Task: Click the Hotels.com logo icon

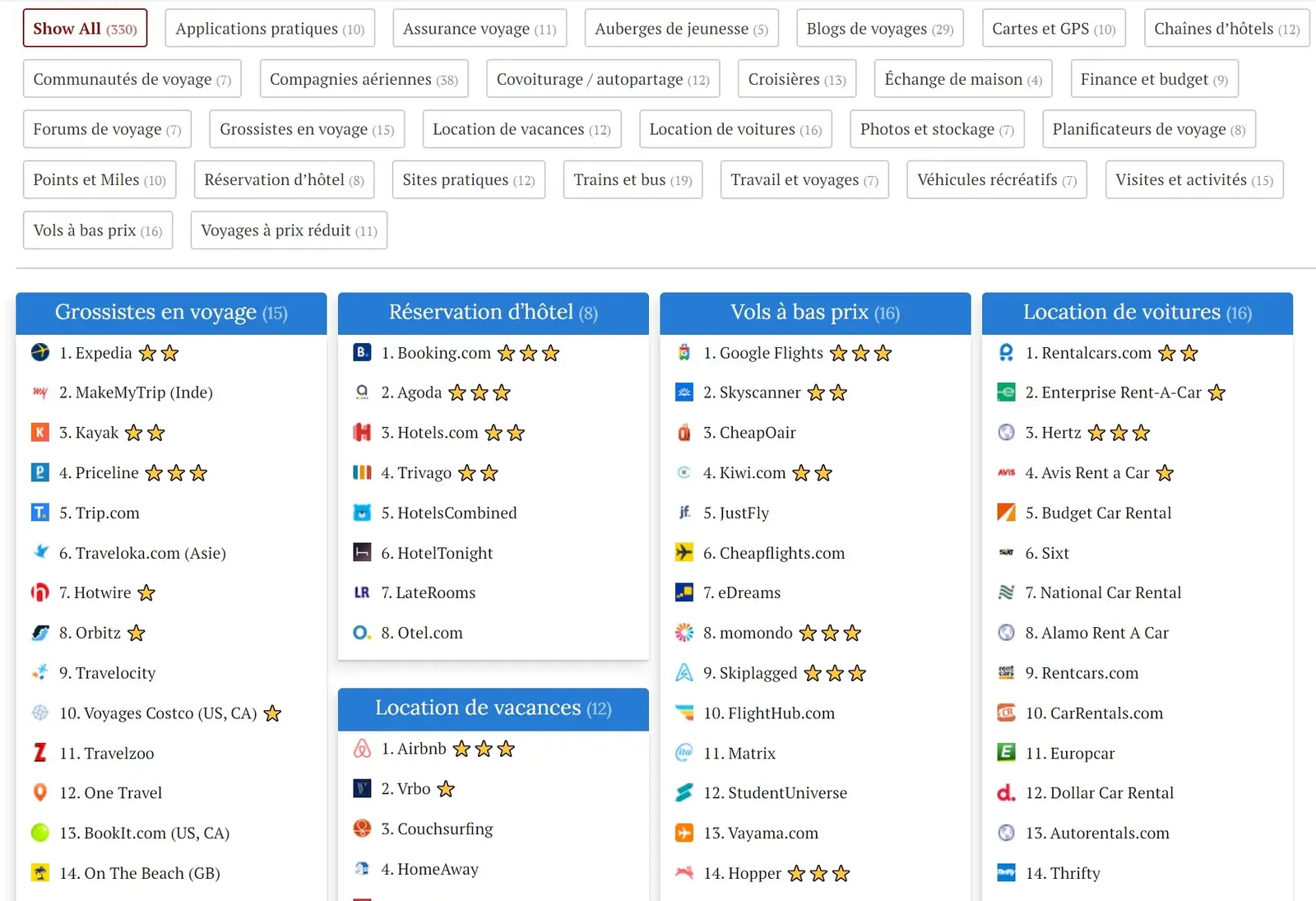Action: pos(362,433)
